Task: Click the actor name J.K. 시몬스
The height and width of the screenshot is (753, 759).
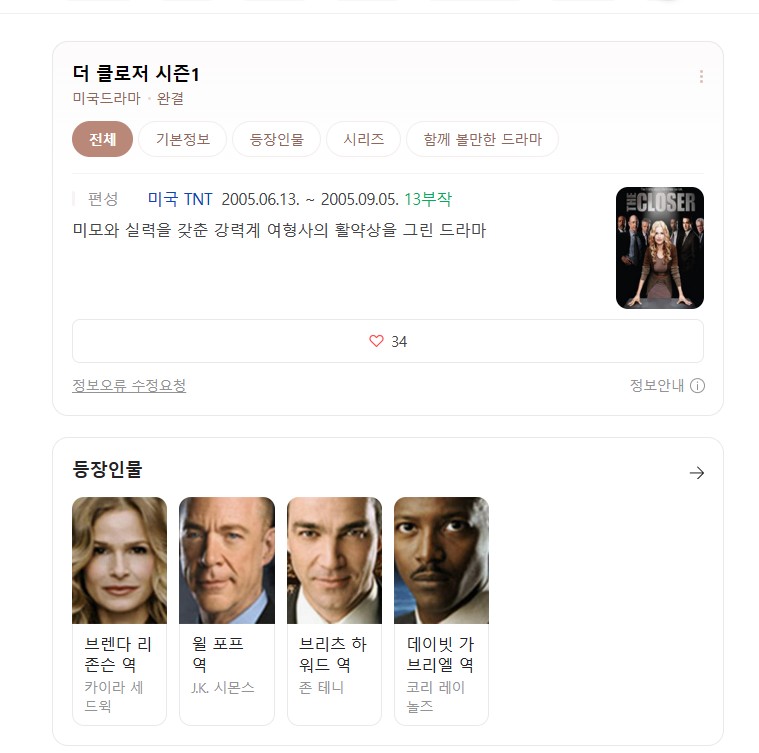Action: click(x=223, y=688)
